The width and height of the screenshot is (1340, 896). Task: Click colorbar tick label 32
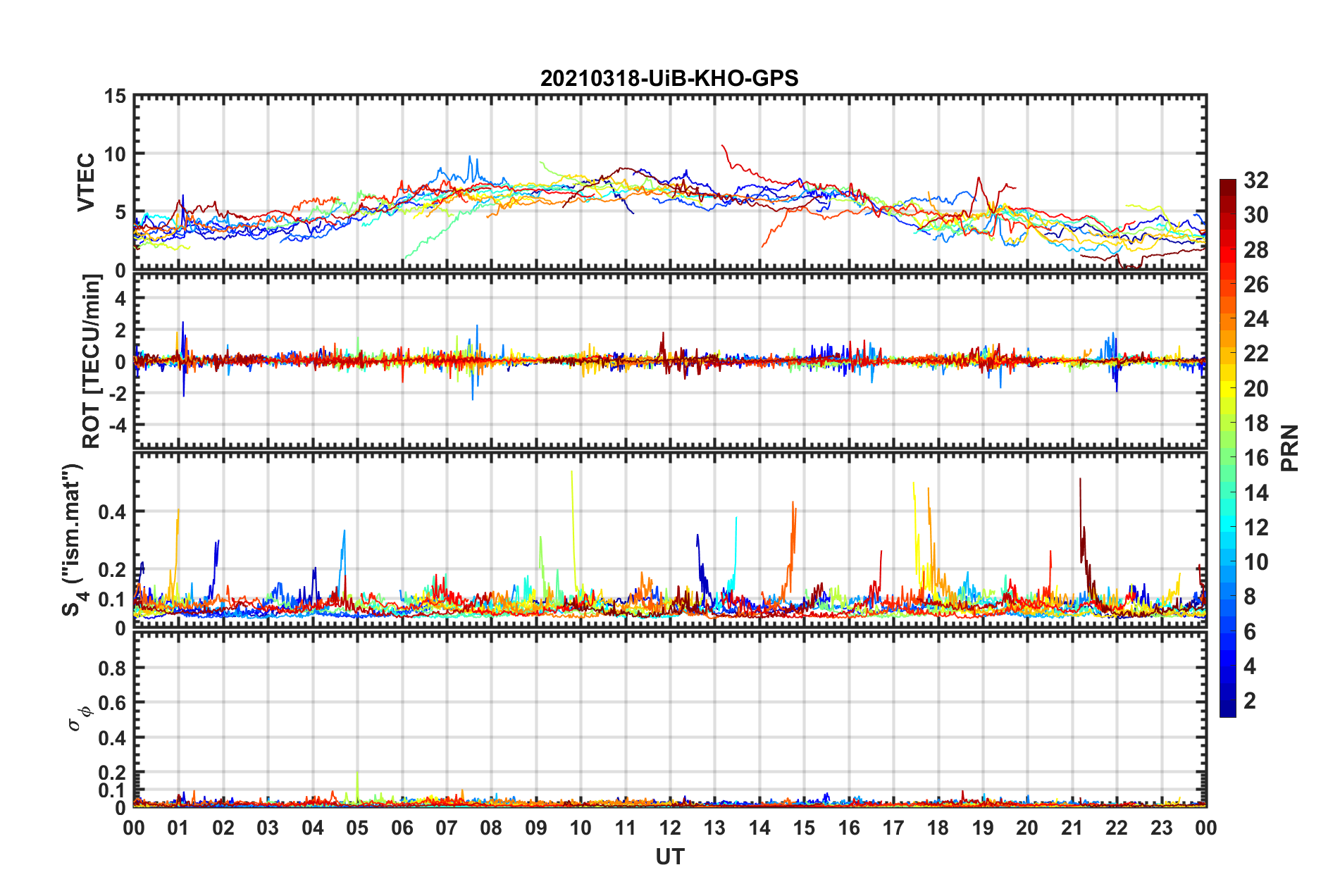[1255, 180]
